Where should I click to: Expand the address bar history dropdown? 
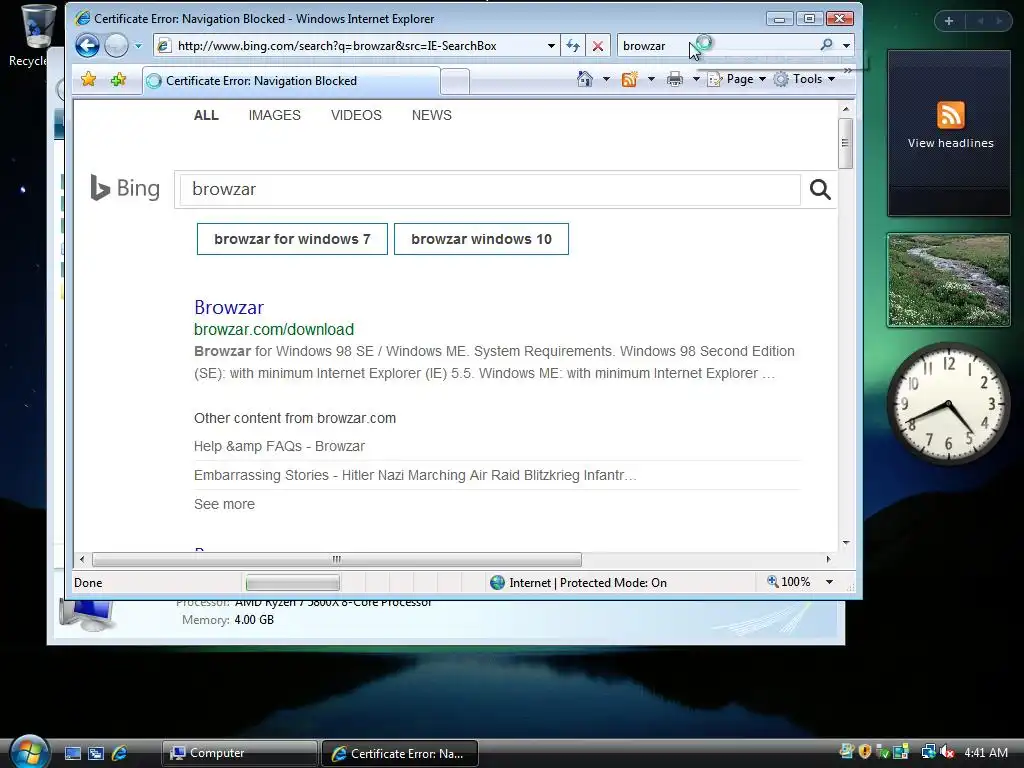point(551,46)
